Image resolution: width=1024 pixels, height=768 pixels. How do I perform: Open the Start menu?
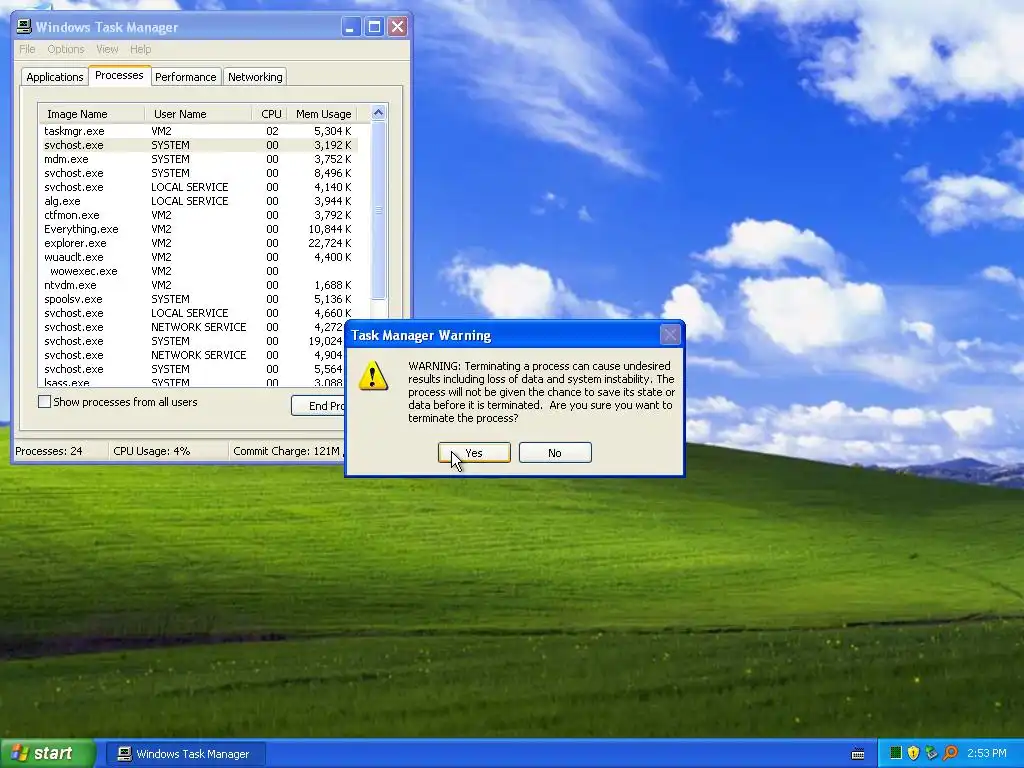tap(47, 753)
